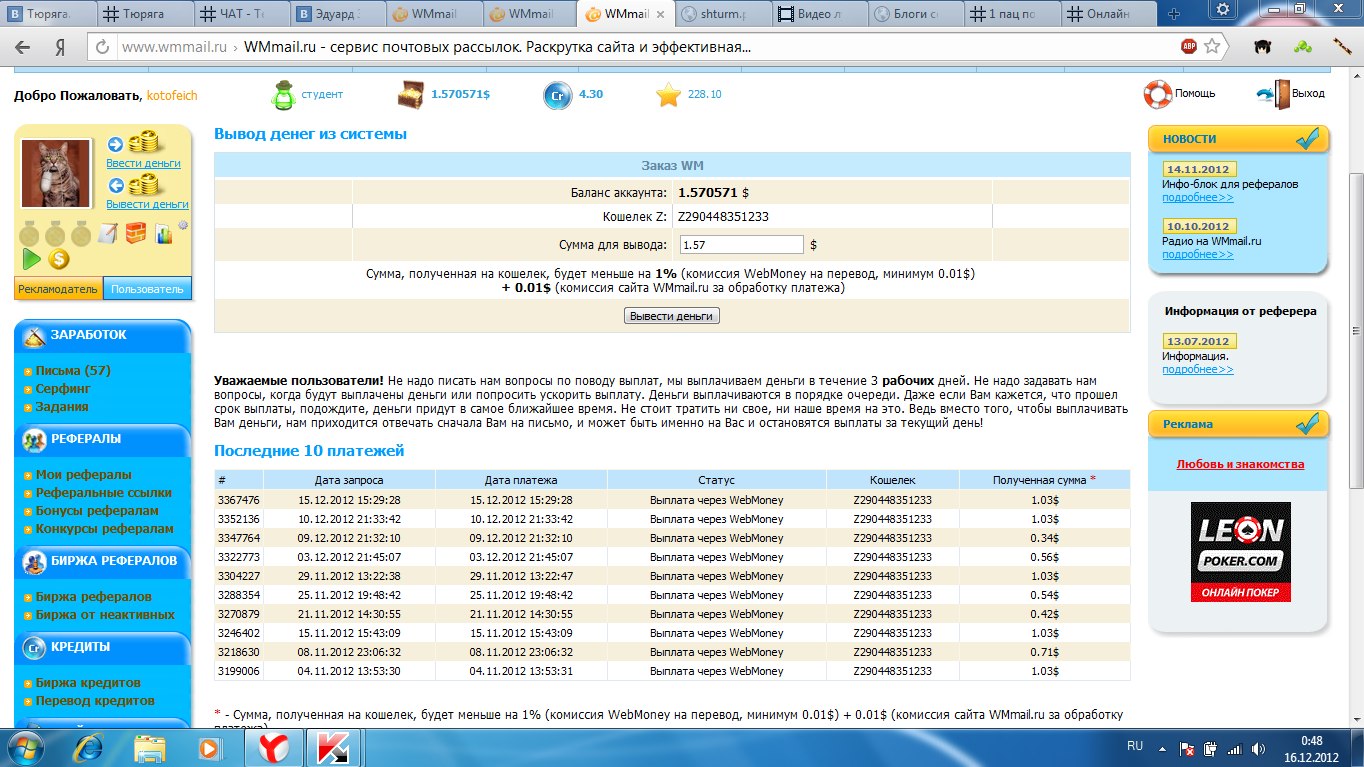Go back using the browser back arrow
The height and width of the screenshot is (767, 1364).
point(23,47)
